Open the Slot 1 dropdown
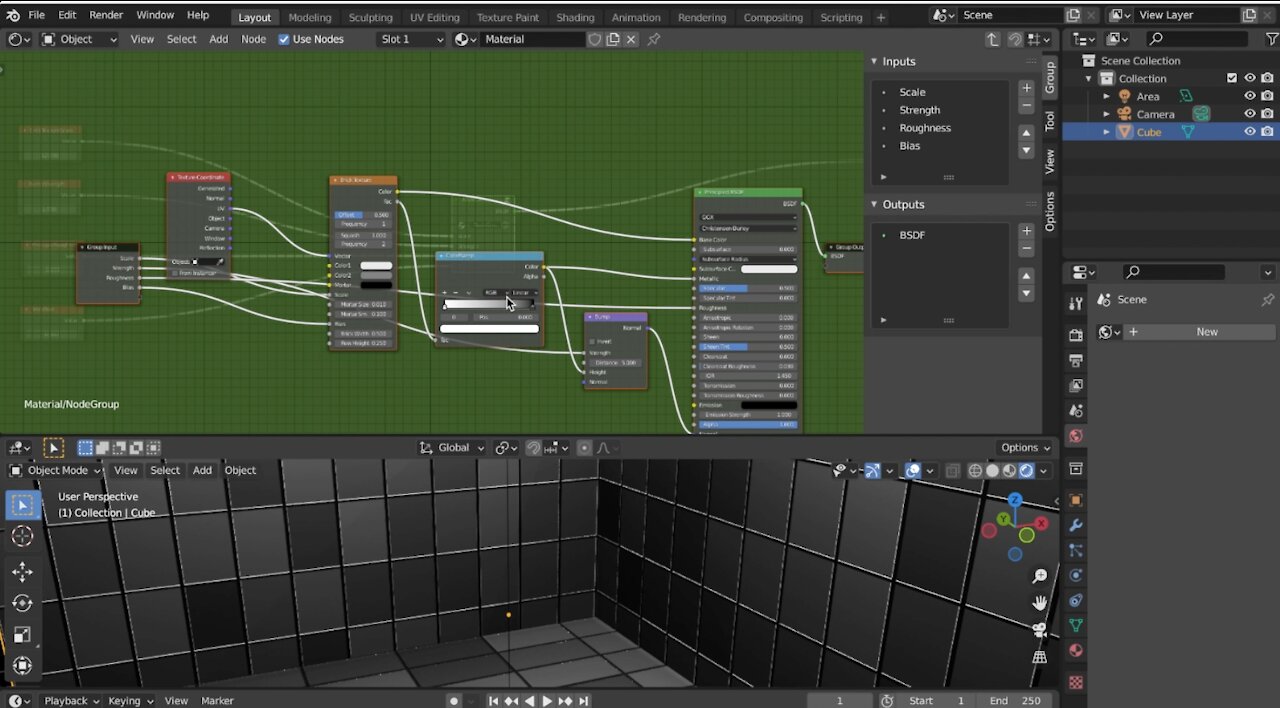This screenshot has height=708, width=1280. (411, 39)
